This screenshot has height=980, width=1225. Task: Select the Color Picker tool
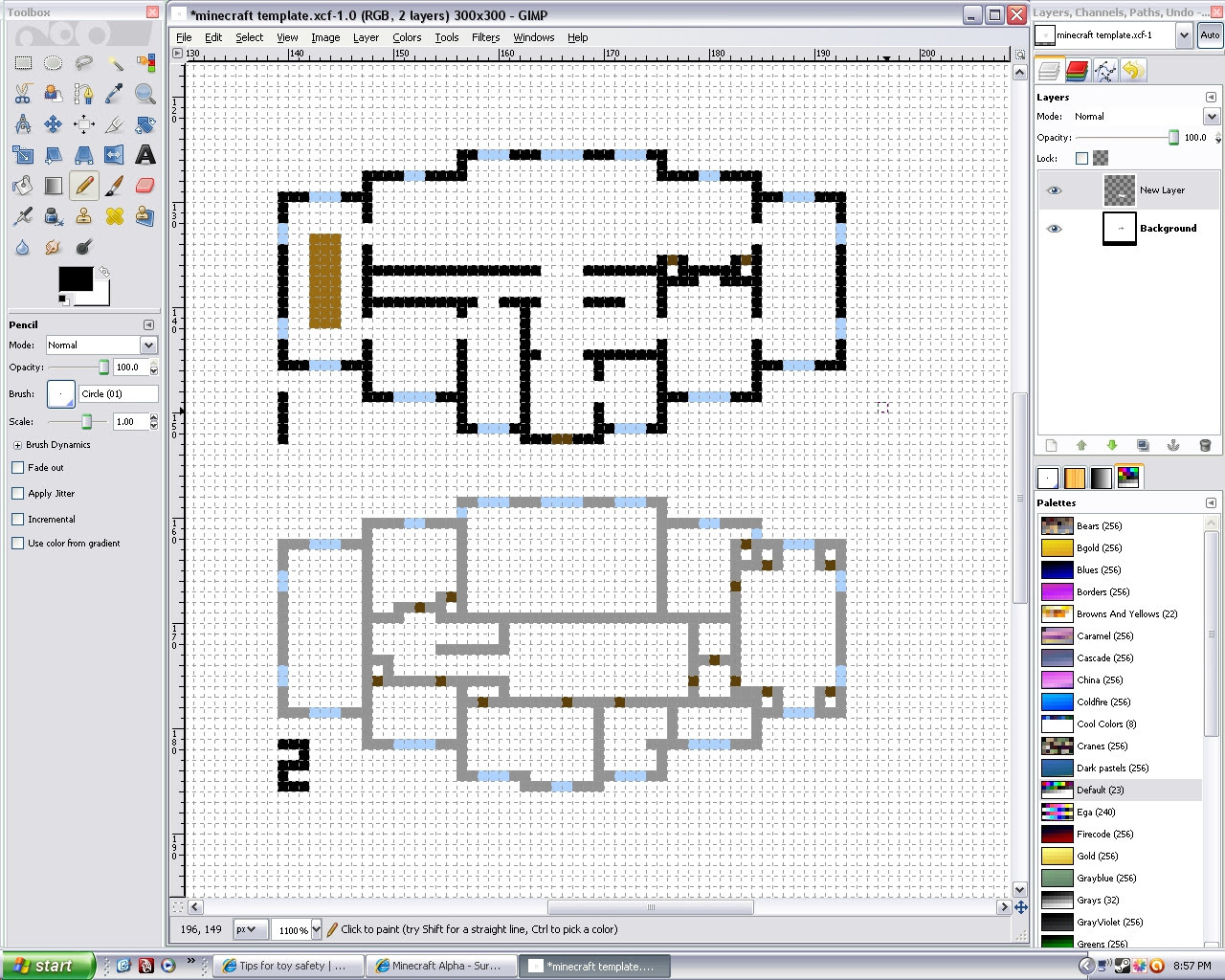[115, 94]
